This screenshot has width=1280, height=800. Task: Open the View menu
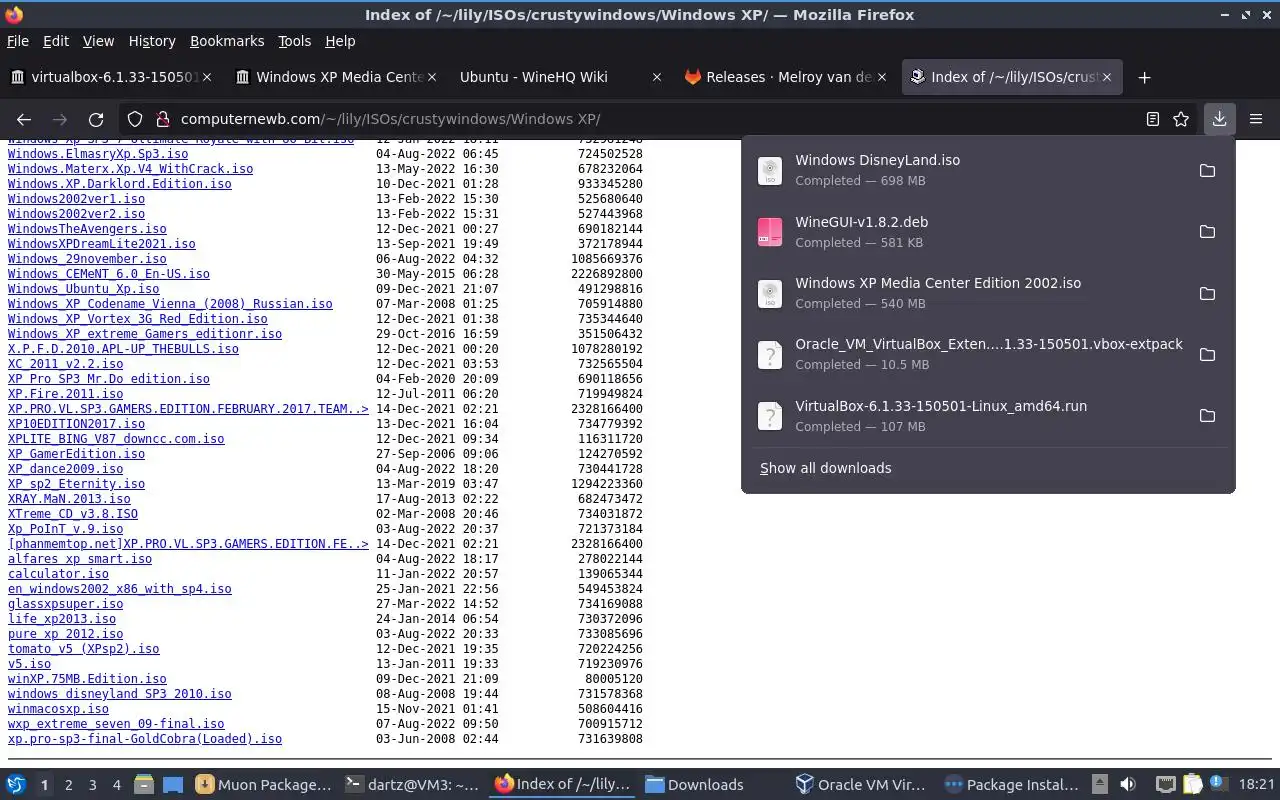pos(98,41)
